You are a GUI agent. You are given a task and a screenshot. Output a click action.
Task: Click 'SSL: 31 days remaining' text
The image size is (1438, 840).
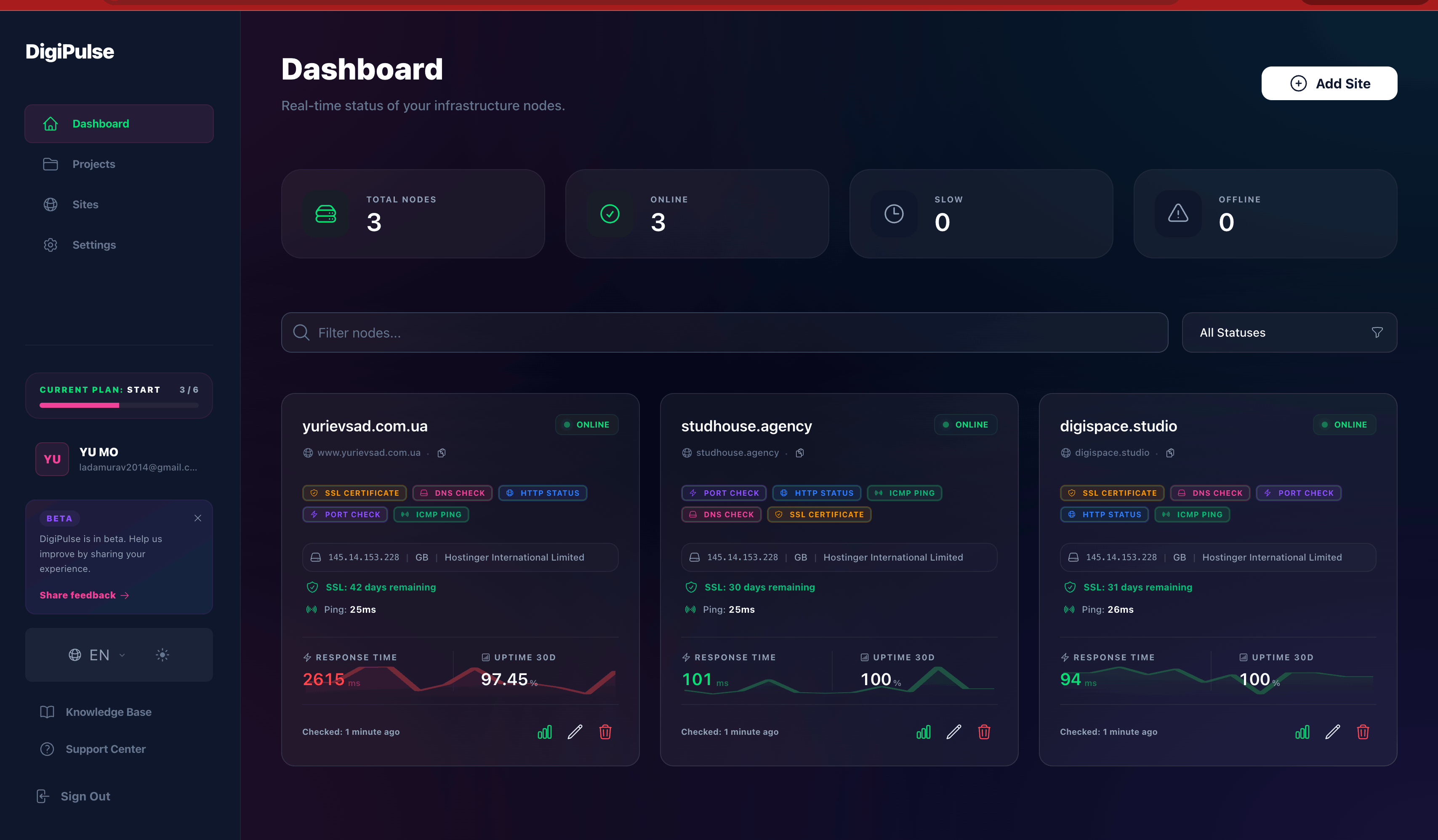[x=1137, y=587]
